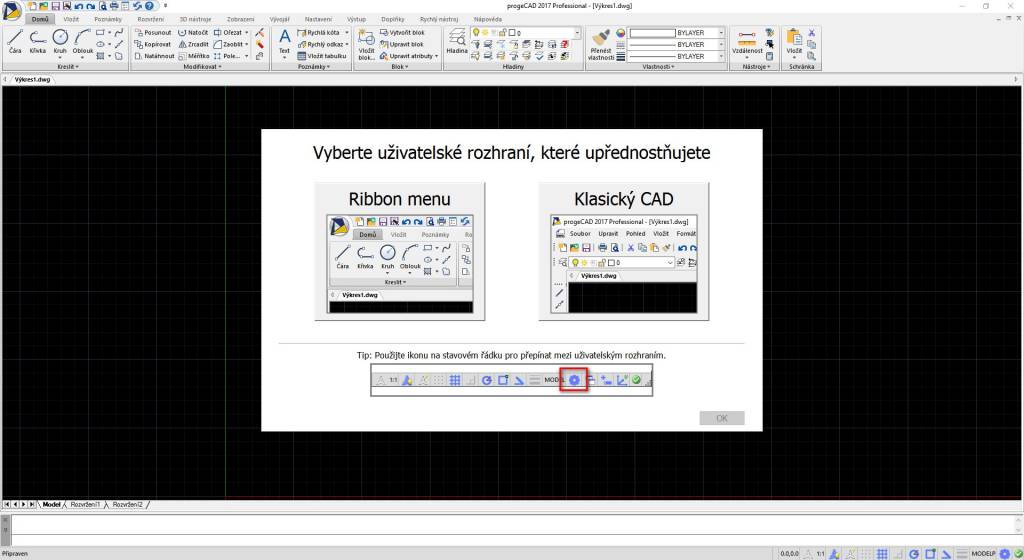
Task: Click Vytvořit blok button
Action: pyautogui.click(x=402, y=32)
